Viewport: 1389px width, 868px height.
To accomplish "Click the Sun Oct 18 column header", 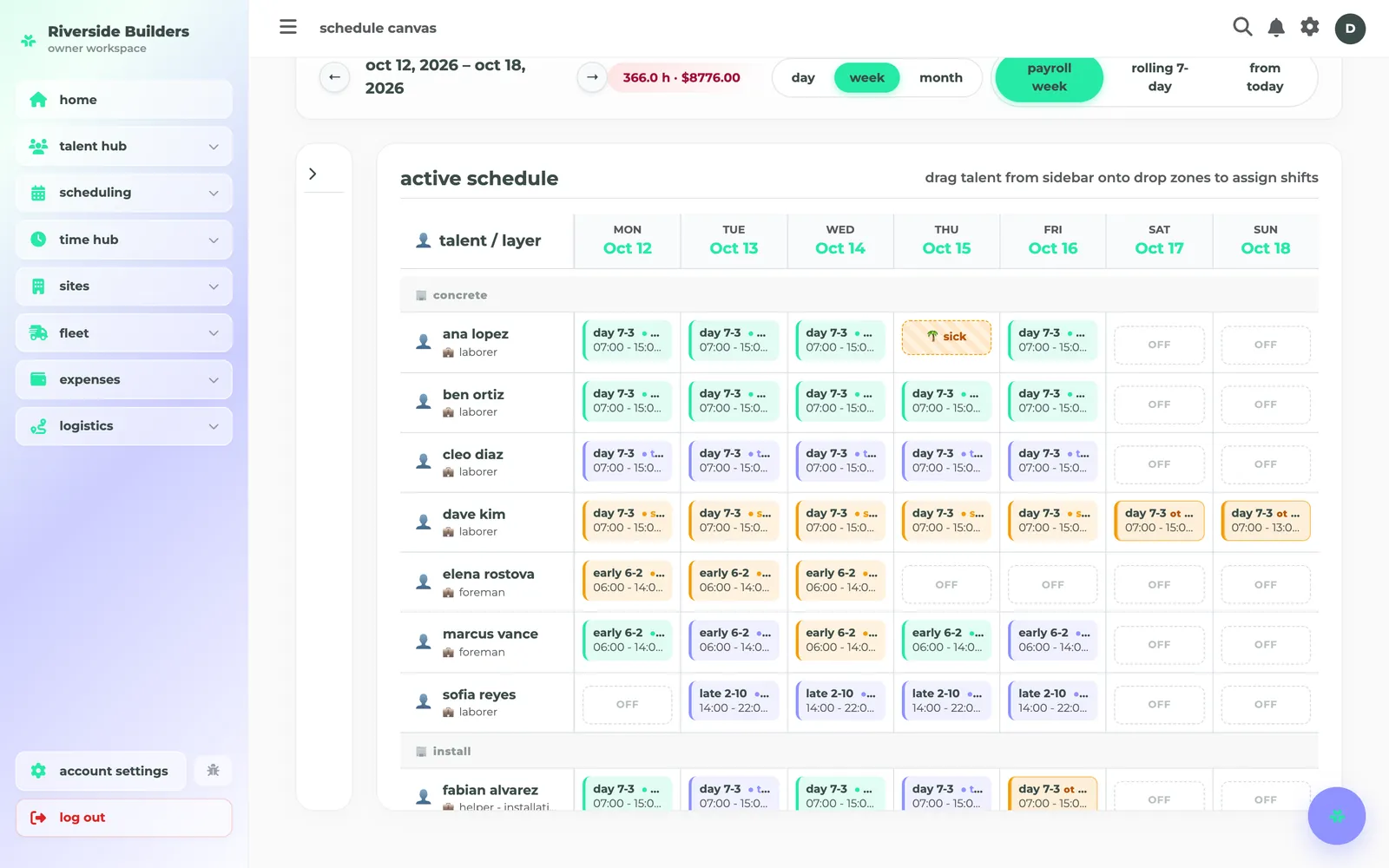I will click(1266, 240).
